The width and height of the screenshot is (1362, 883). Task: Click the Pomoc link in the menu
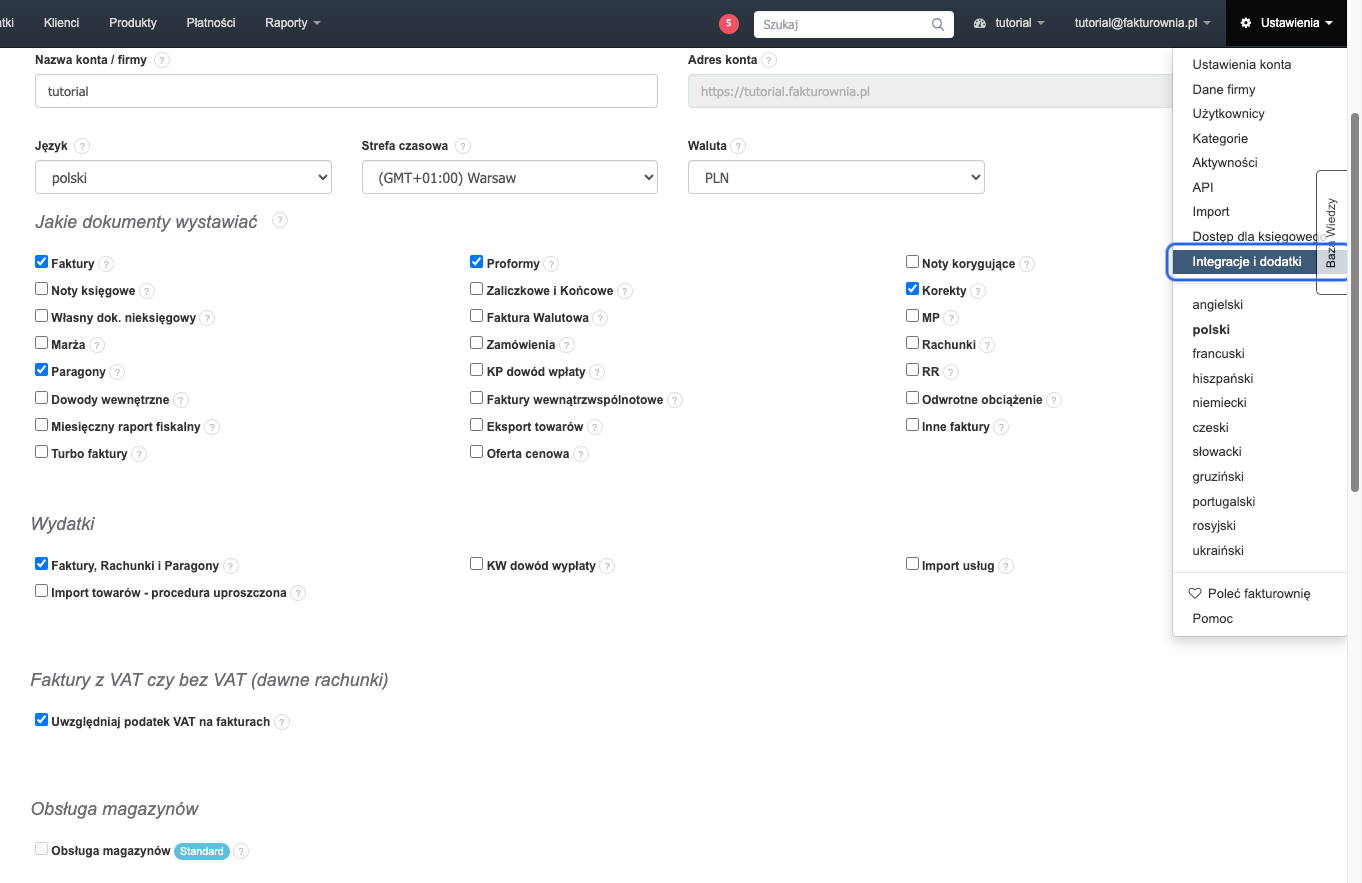(x=1213, y=619)
